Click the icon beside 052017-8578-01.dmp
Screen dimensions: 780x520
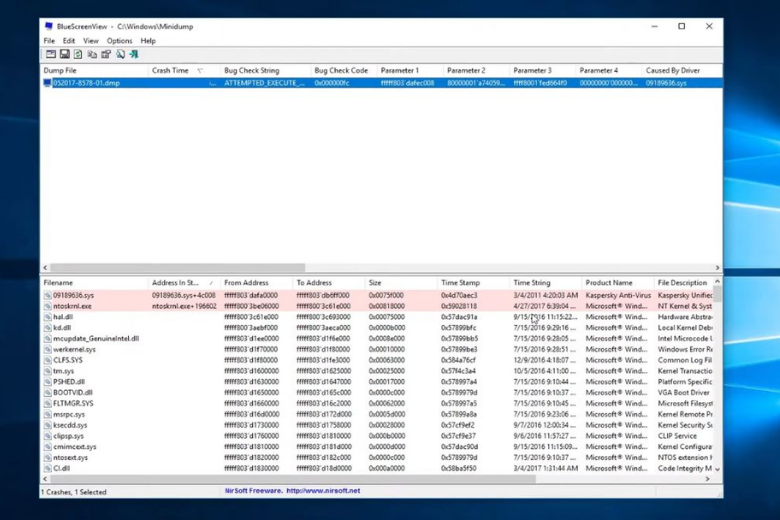[48, 83]
